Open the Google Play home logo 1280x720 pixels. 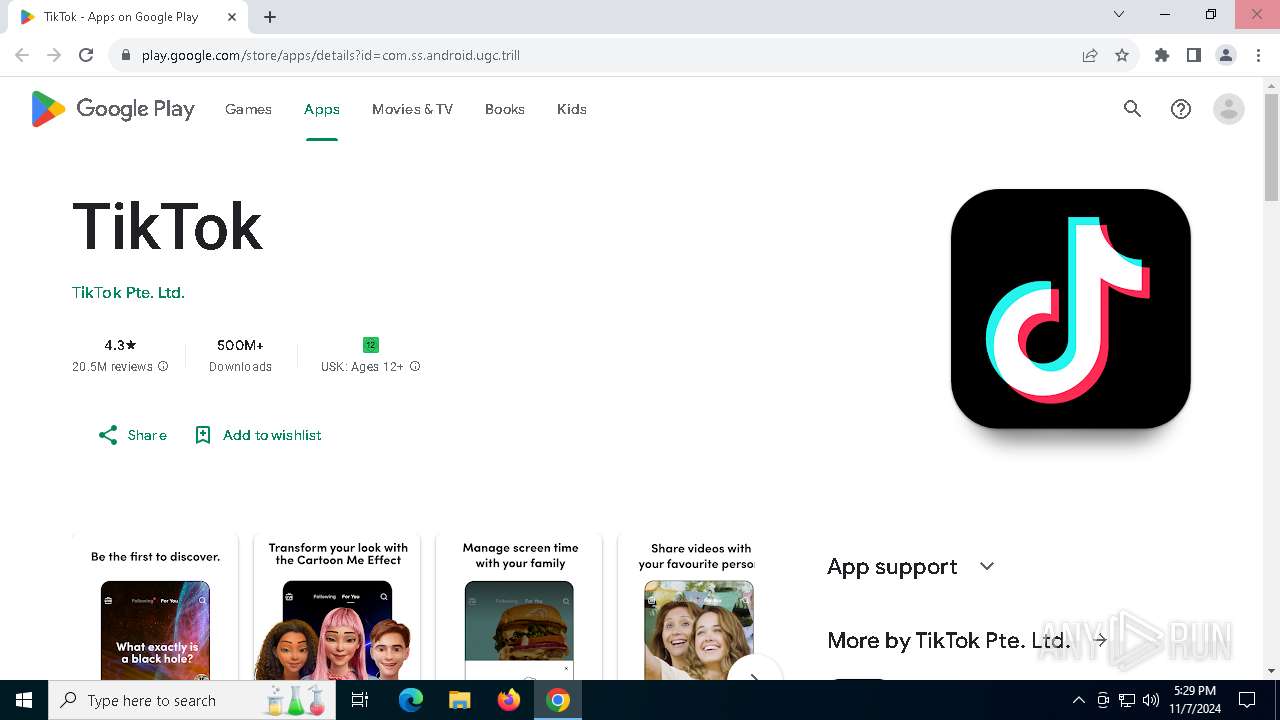(113, 109)
